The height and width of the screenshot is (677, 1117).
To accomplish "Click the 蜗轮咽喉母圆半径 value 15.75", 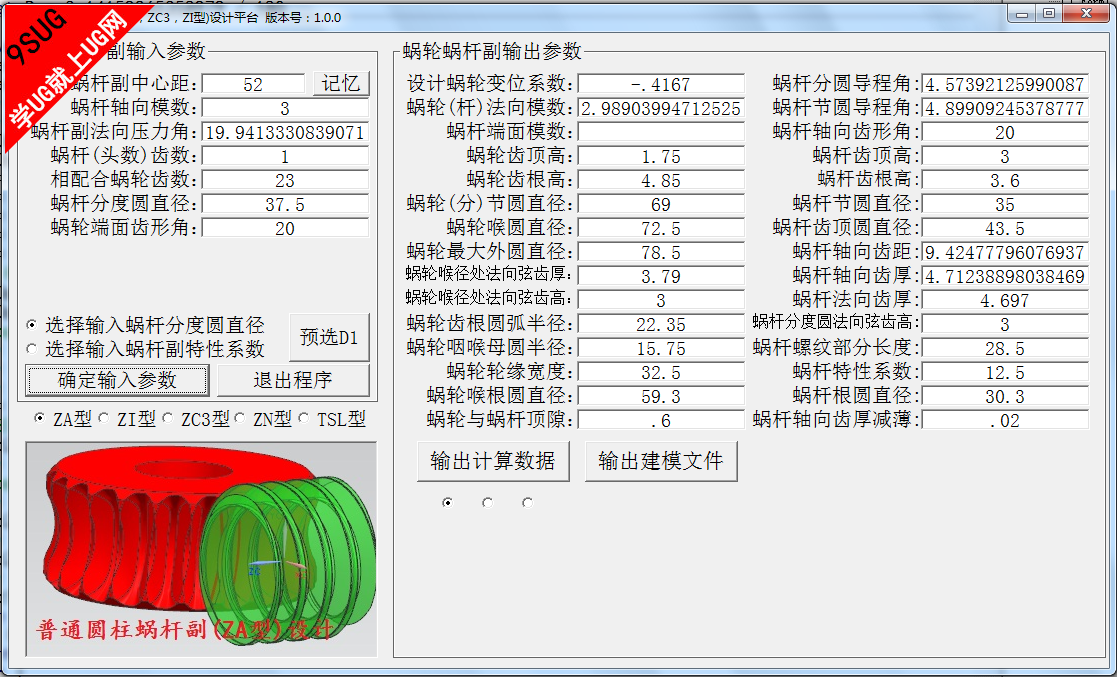I will [661, 348].
